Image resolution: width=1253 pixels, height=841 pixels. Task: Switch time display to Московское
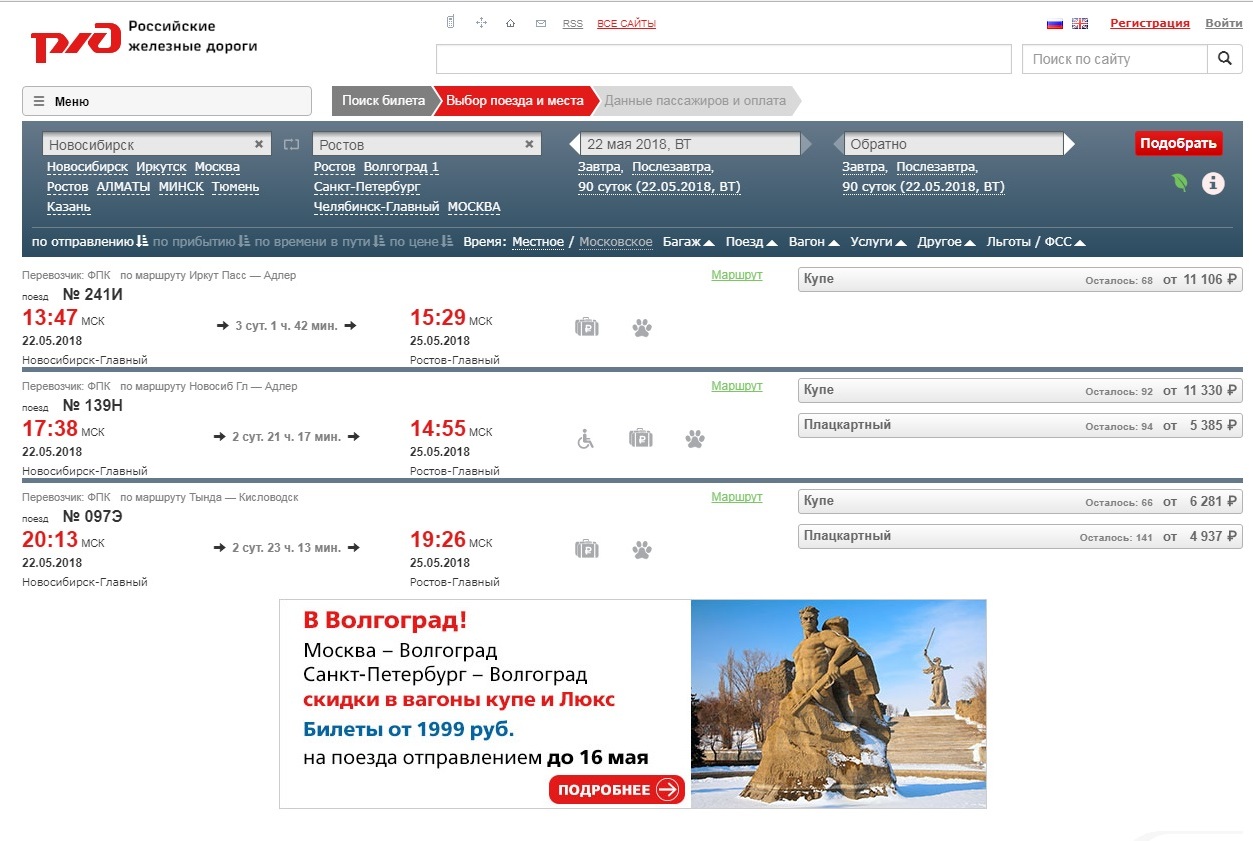coord(615,242)
